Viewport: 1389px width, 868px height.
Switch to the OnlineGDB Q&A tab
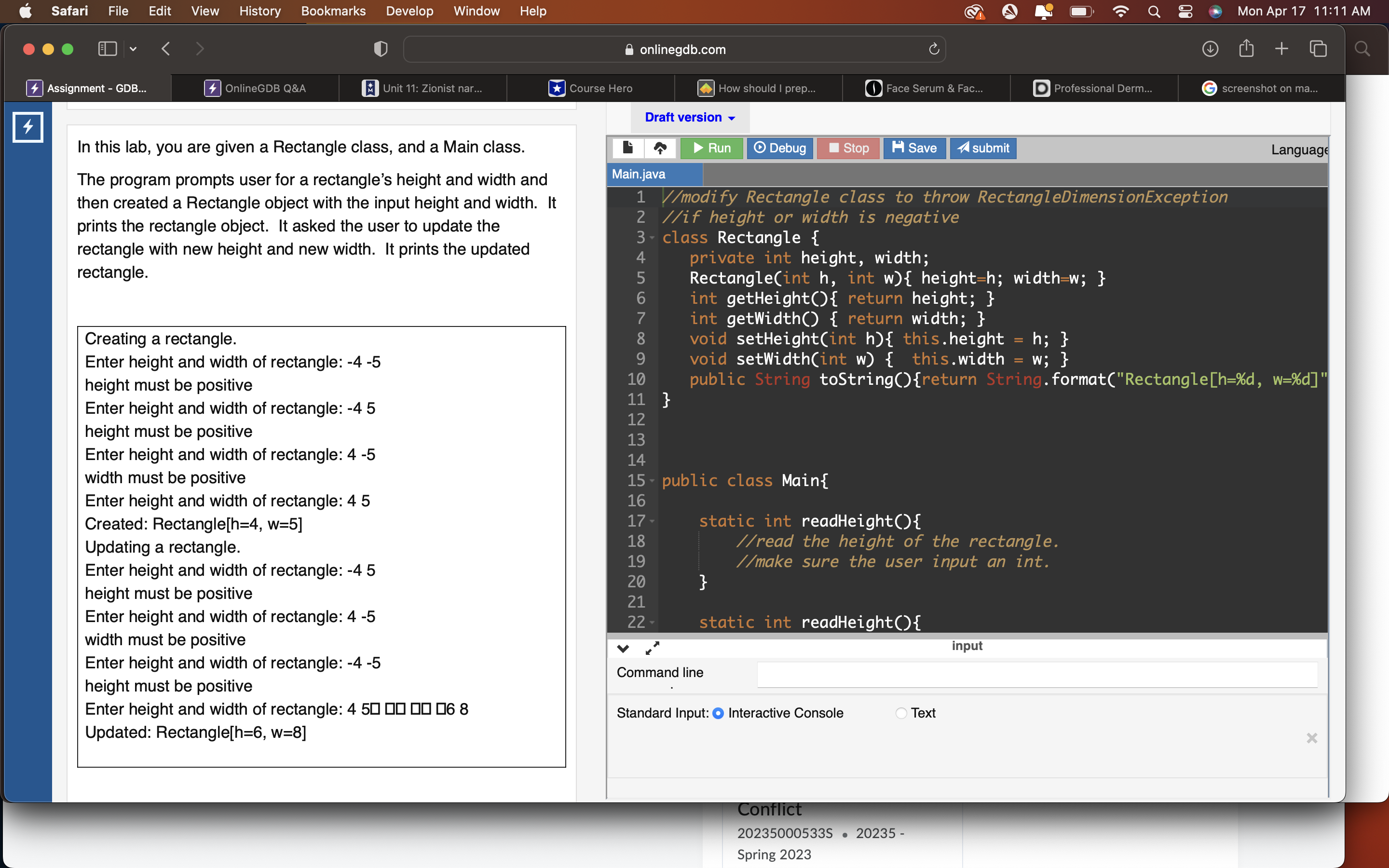[x=256, y=88]
